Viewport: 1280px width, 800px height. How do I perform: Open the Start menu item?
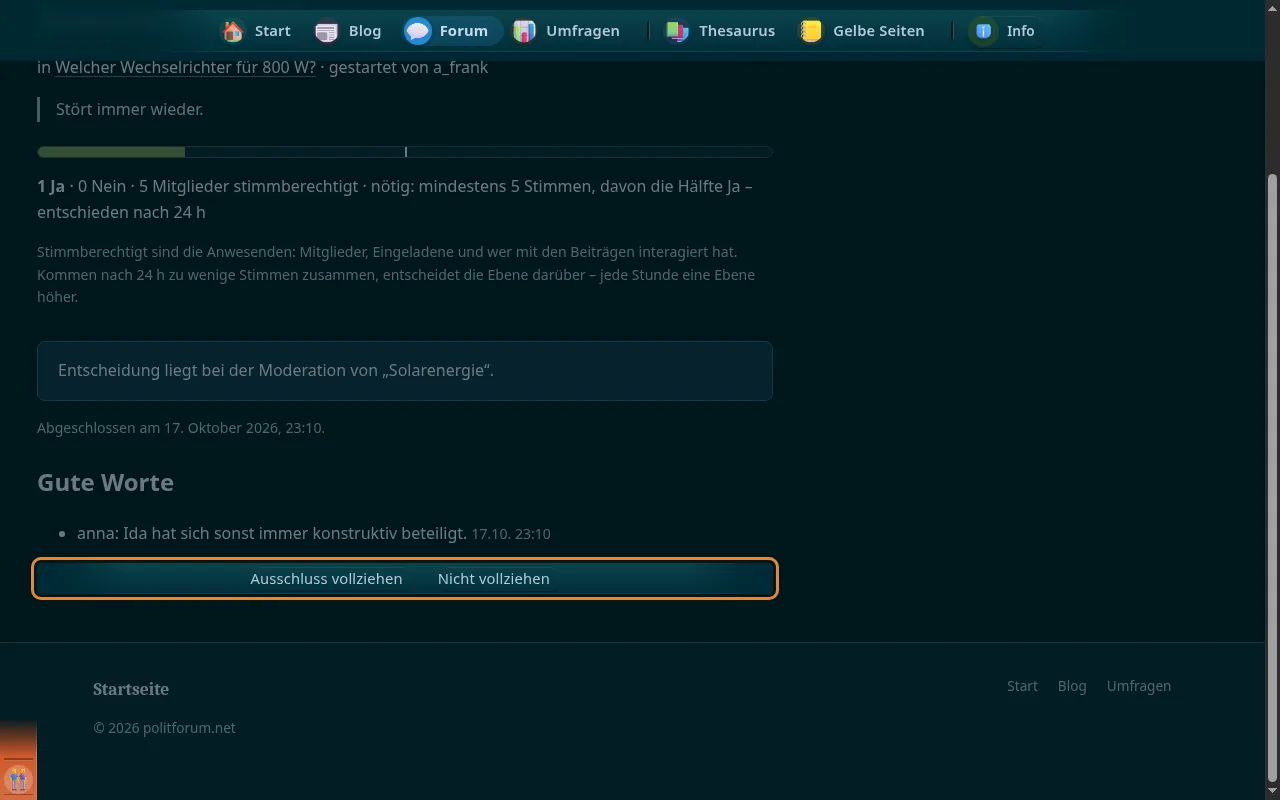tap(258, 31)
